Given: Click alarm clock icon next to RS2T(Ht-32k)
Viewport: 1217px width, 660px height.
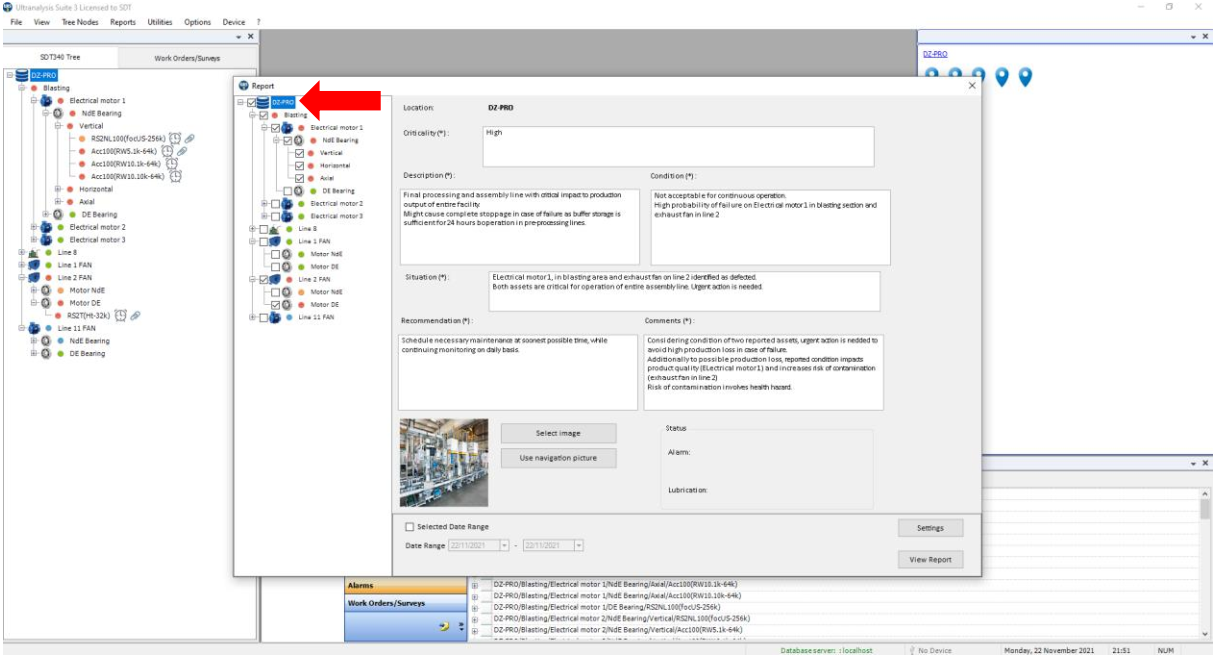Looking at the screenshot, I should click(120, 316).
